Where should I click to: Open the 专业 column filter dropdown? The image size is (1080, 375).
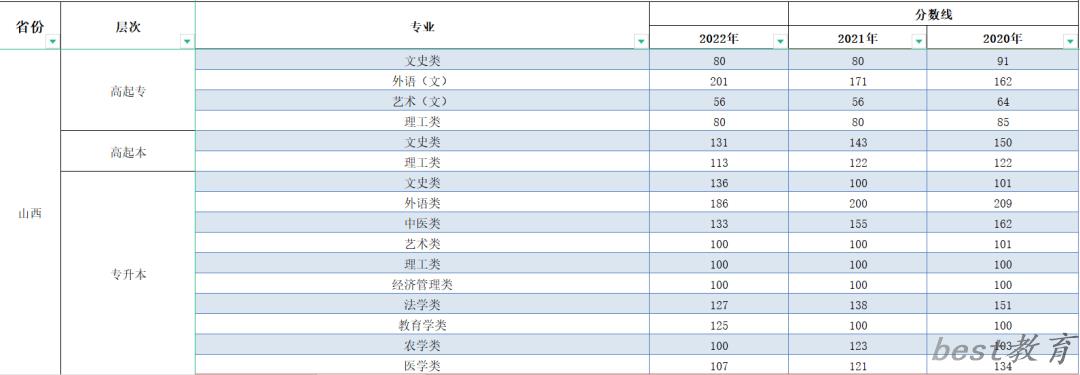tap(641, 42)
